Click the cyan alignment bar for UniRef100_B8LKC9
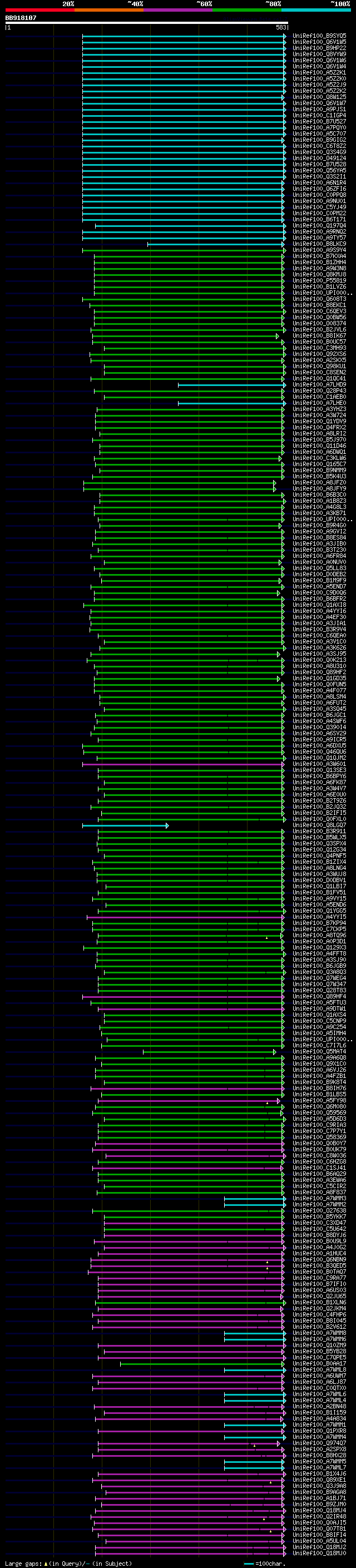The width and height of the screenshot is (356, 1568). coord(216,244)
